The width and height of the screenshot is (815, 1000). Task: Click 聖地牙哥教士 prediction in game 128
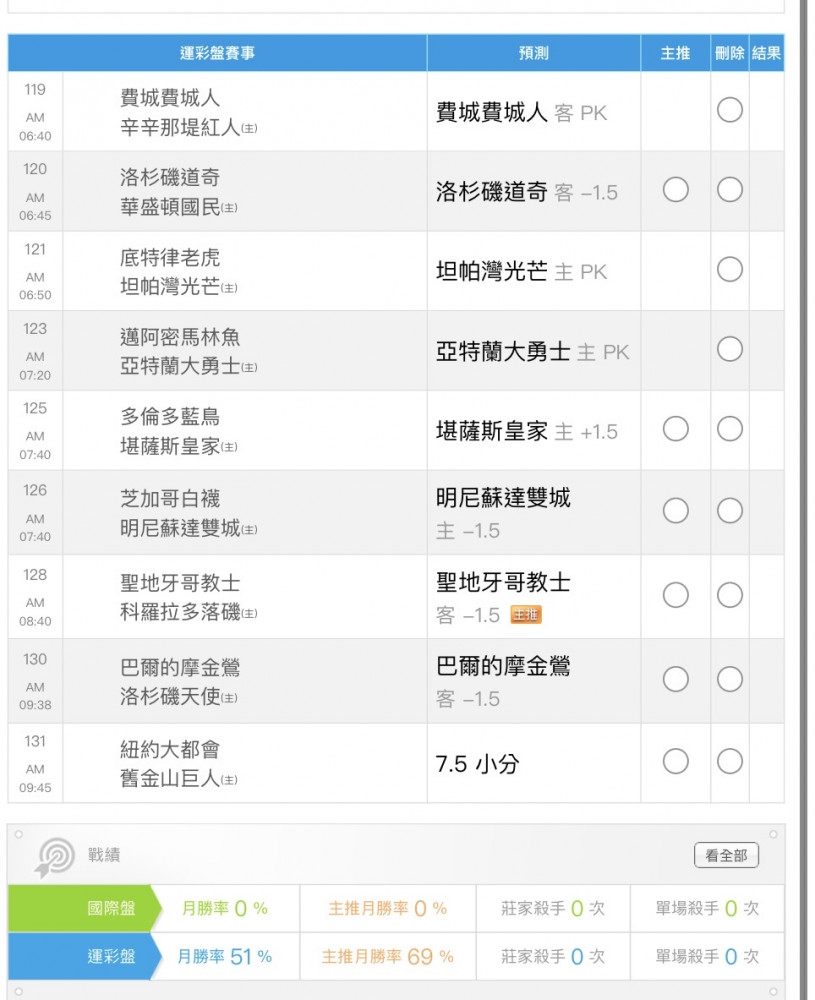(x=503, y=582)
